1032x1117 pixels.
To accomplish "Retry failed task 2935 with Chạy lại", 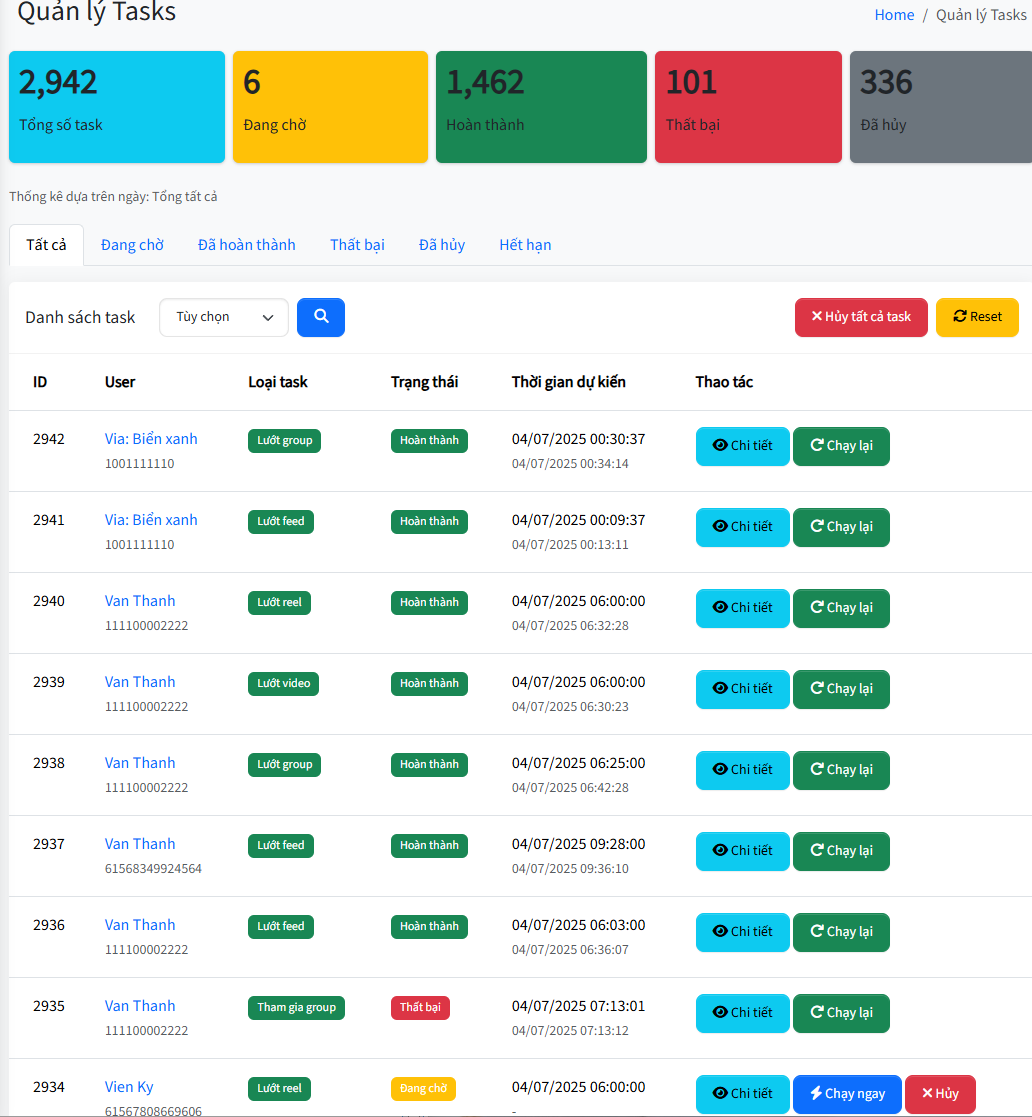I will 841,1013.
